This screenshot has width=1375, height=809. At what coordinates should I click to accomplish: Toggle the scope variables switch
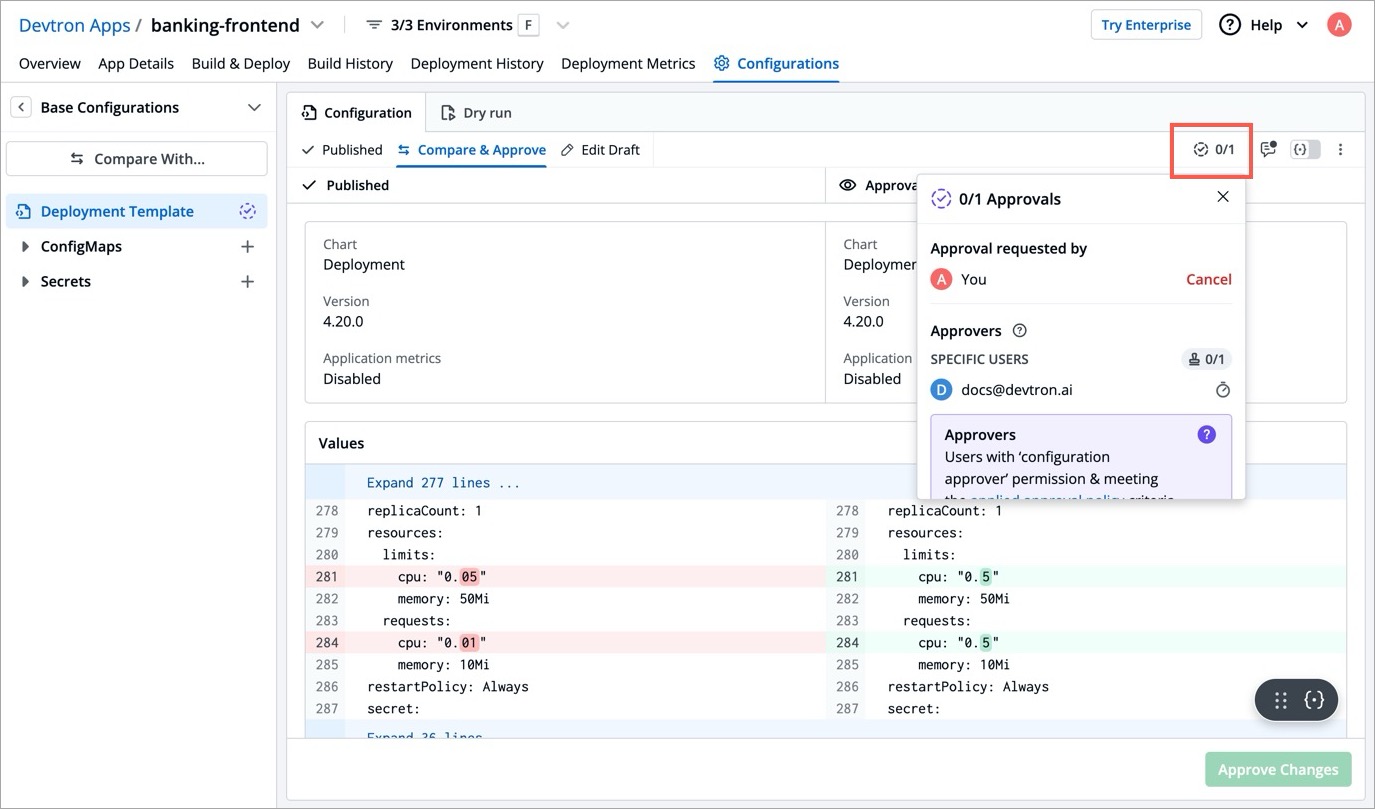click(1305, 150)
